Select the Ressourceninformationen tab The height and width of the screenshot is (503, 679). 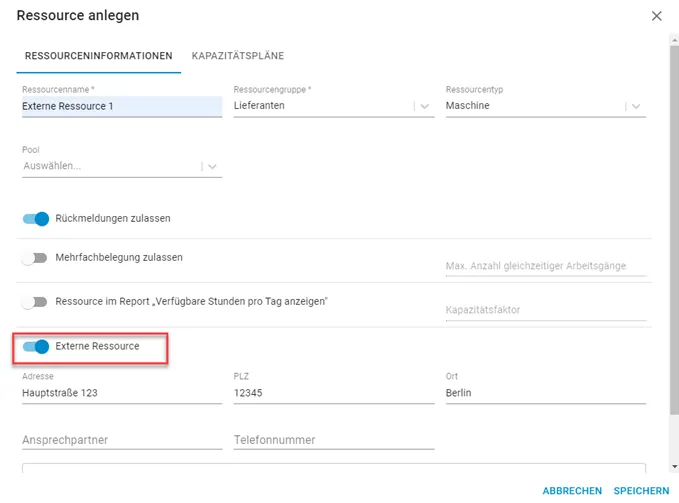99,56
